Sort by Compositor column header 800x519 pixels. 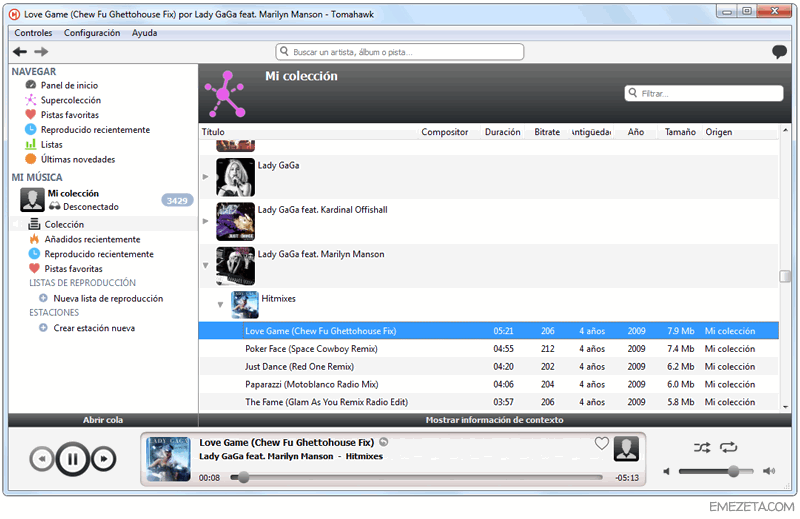point(445,132)
